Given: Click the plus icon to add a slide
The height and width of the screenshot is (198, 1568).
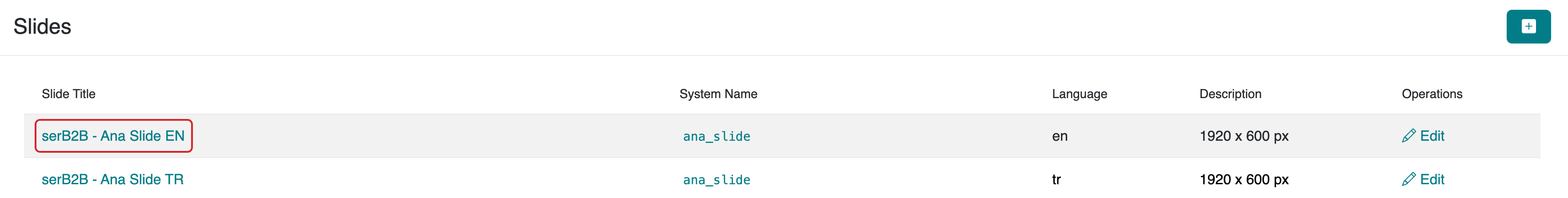Looking at the screenshot, I should point(1528,27).
